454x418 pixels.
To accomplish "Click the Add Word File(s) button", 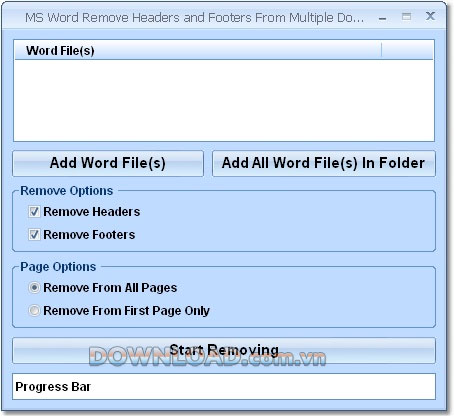I will tap(108, 163).
